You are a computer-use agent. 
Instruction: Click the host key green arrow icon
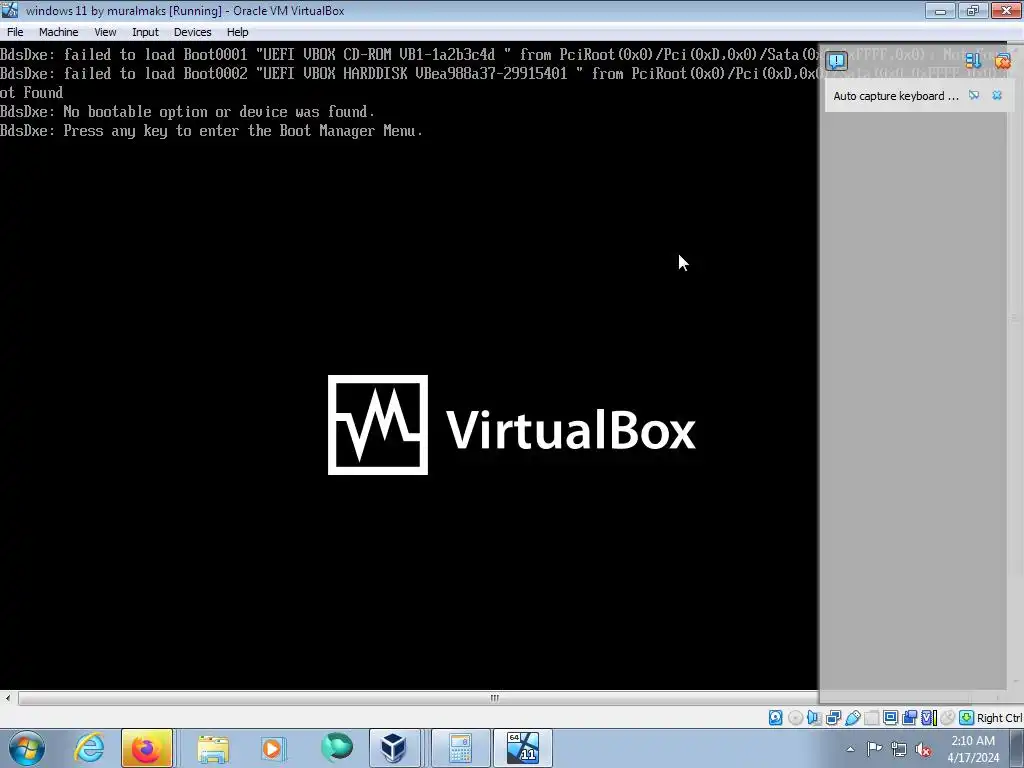967,718
